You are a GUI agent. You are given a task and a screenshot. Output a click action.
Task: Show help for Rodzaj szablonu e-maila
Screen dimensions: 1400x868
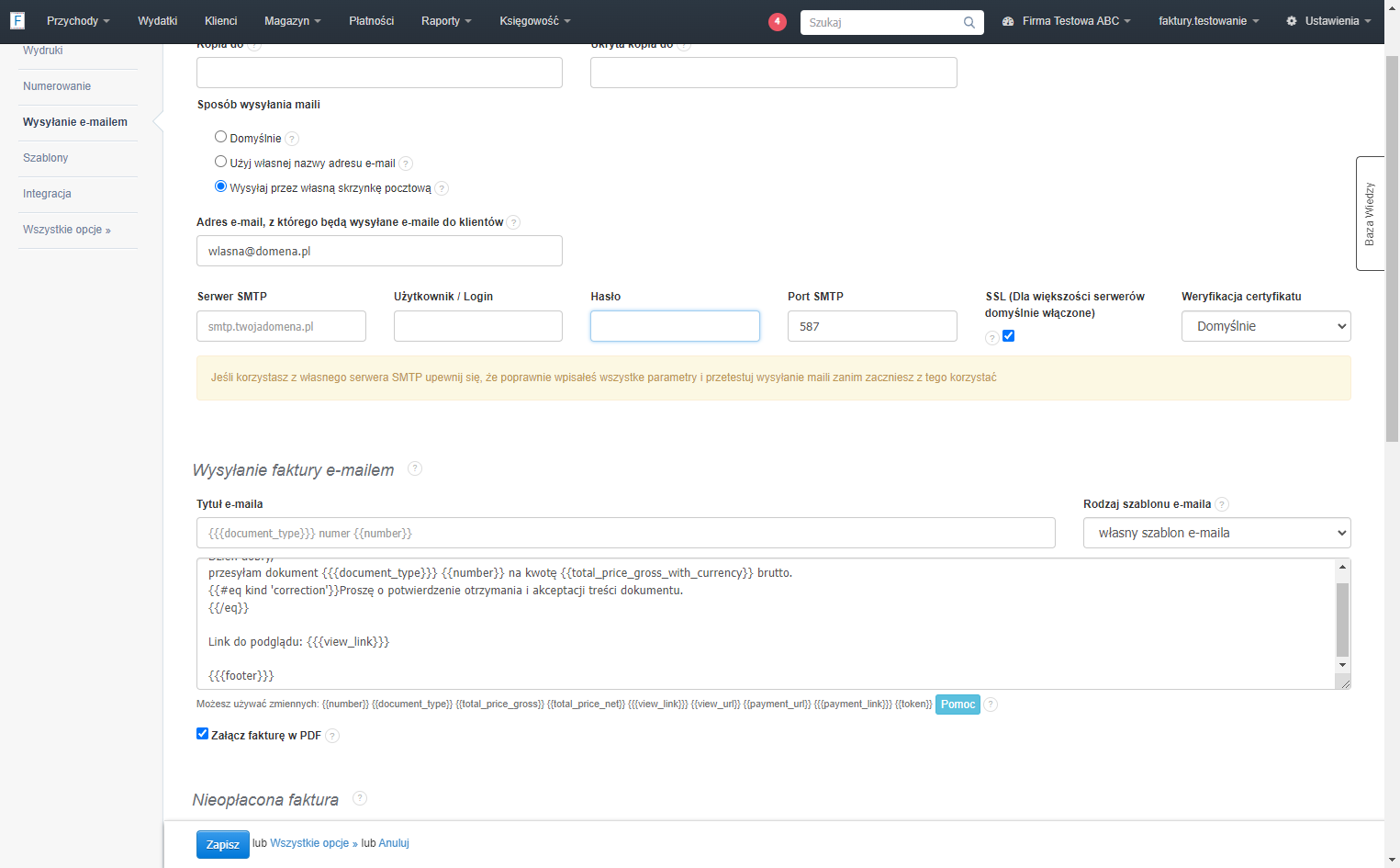1222,504
